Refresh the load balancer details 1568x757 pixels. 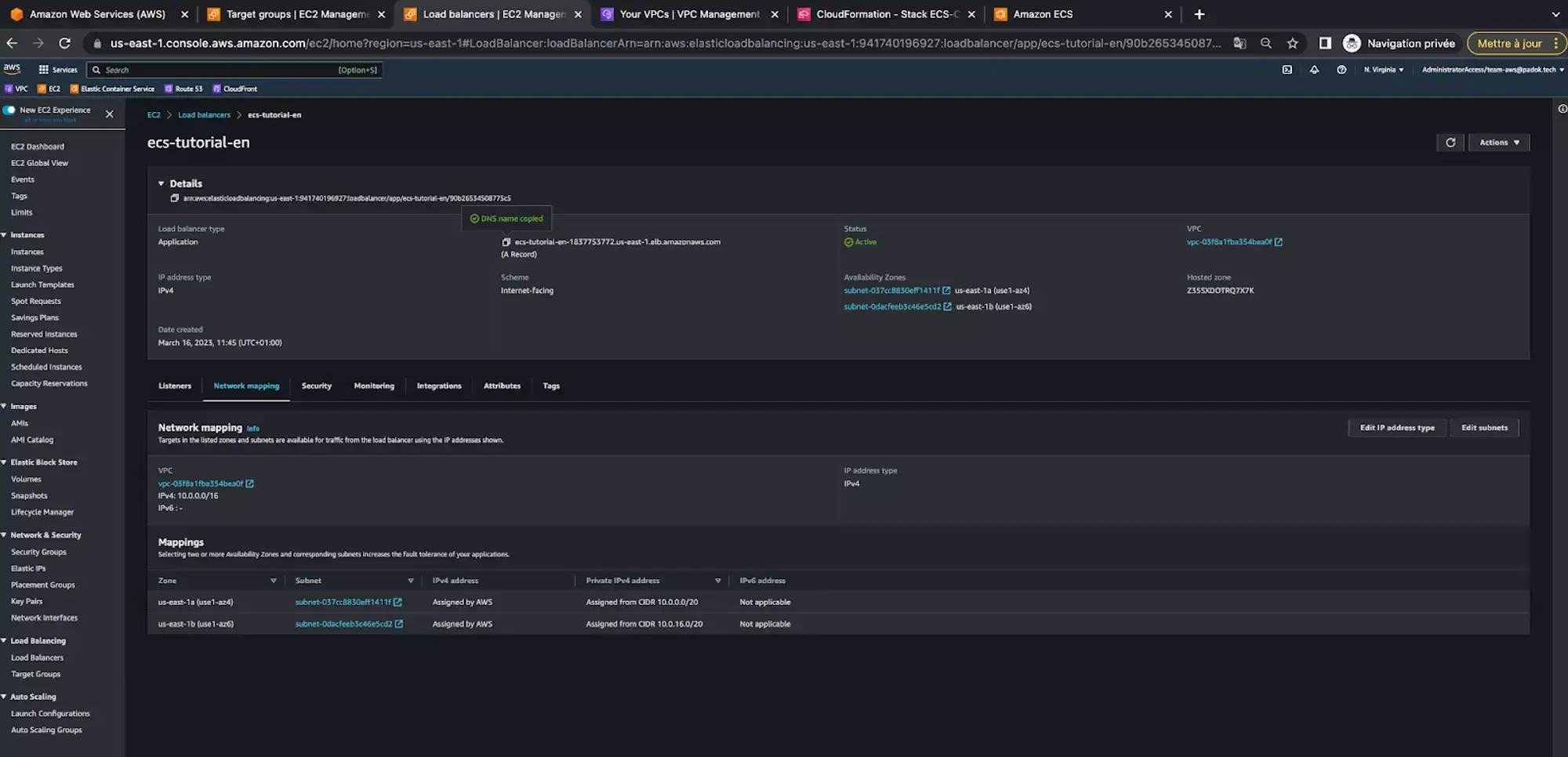(1450, 143)
